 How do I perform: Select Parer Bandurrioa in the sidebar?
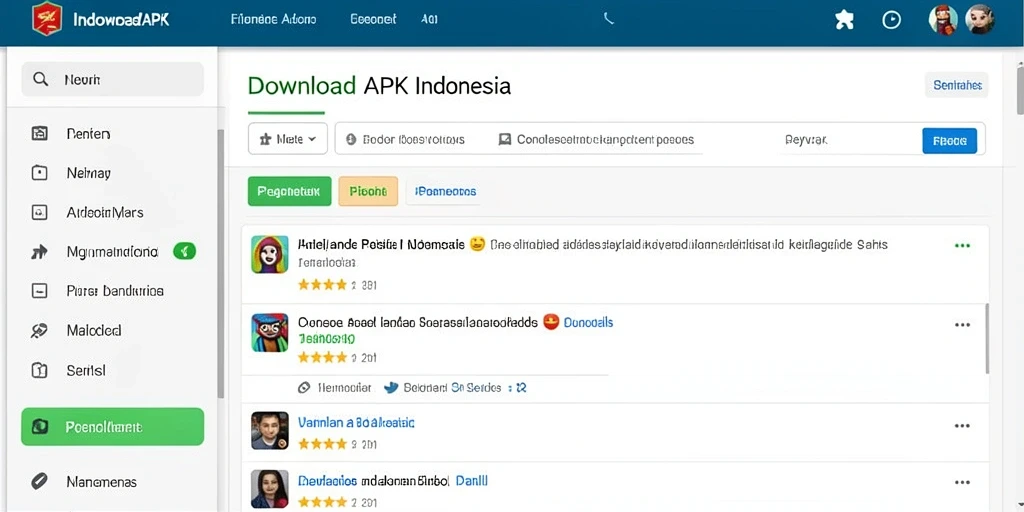point(115,291)
